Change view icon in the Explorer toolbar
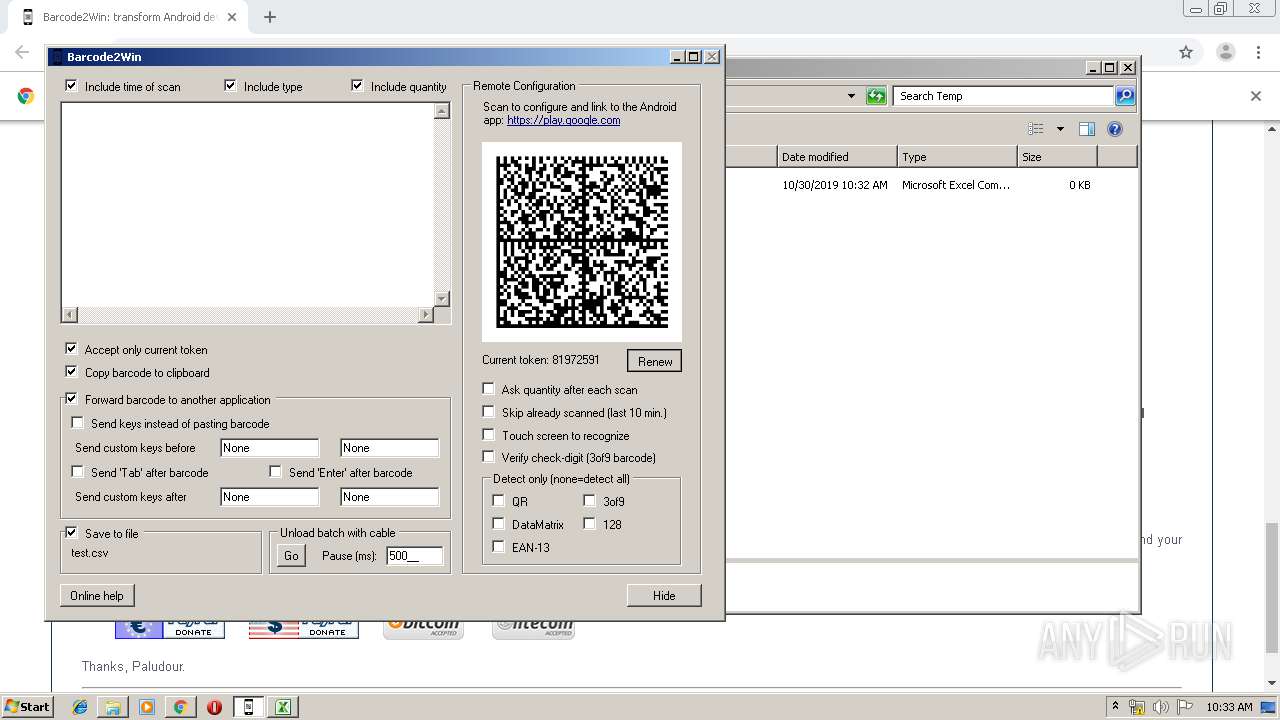Viewport: 1280px width, 720px height. click(x=1036, y=129)
